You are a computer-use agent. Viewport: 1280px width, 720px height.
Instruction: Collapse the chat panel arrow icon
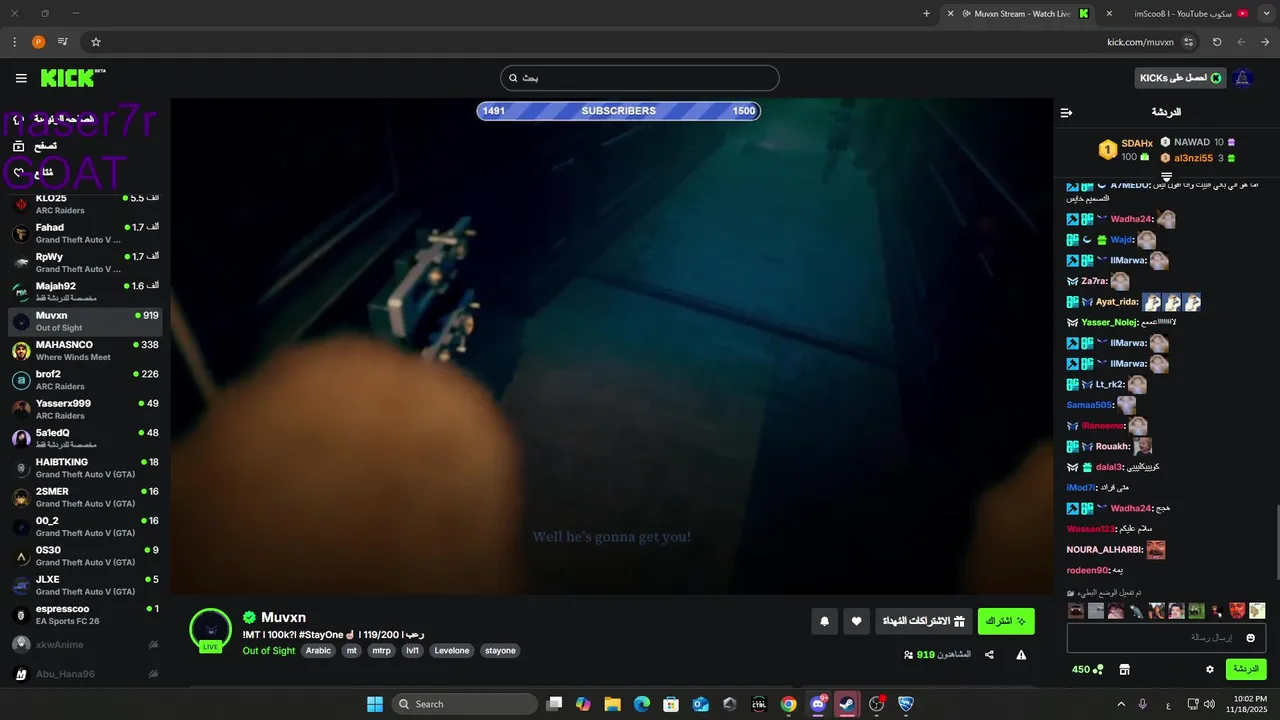click(1066, 112)
